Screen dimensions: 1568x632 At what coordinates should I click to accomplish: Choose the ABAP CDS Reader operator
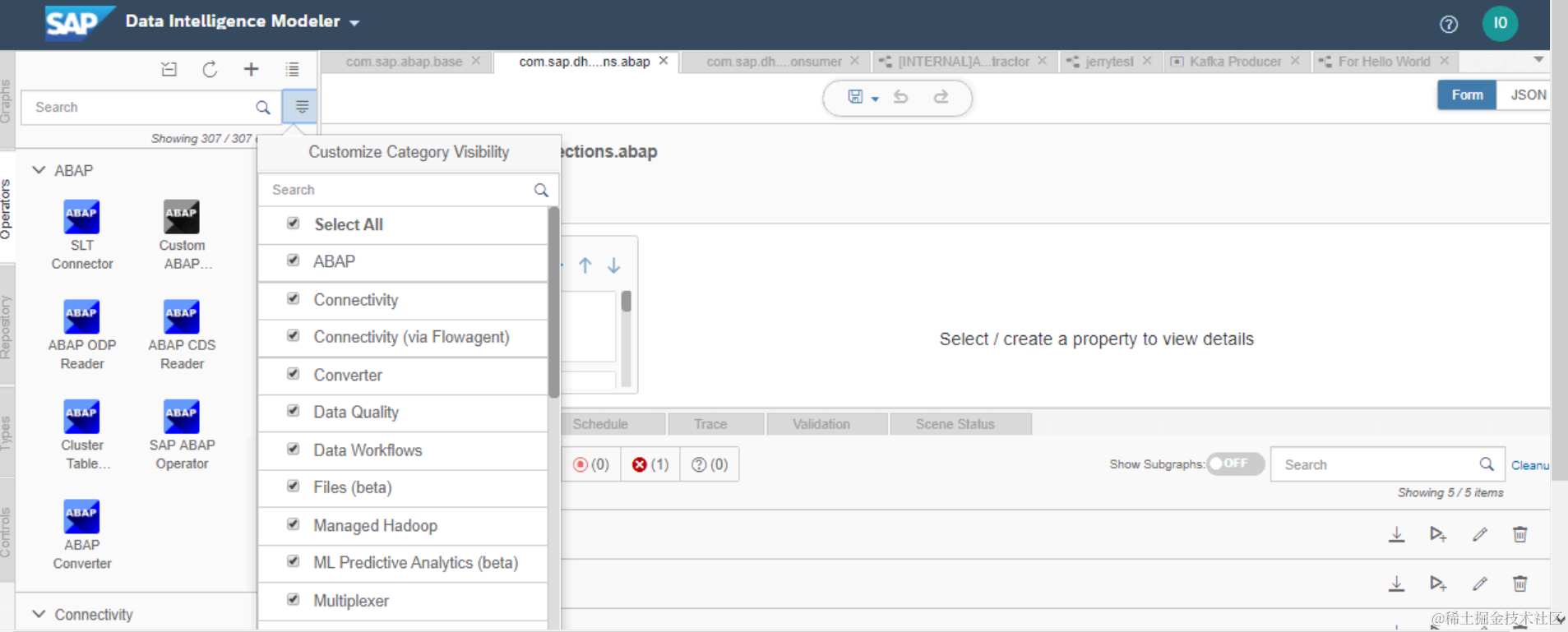pyautogui.click(x=182, y=335)
